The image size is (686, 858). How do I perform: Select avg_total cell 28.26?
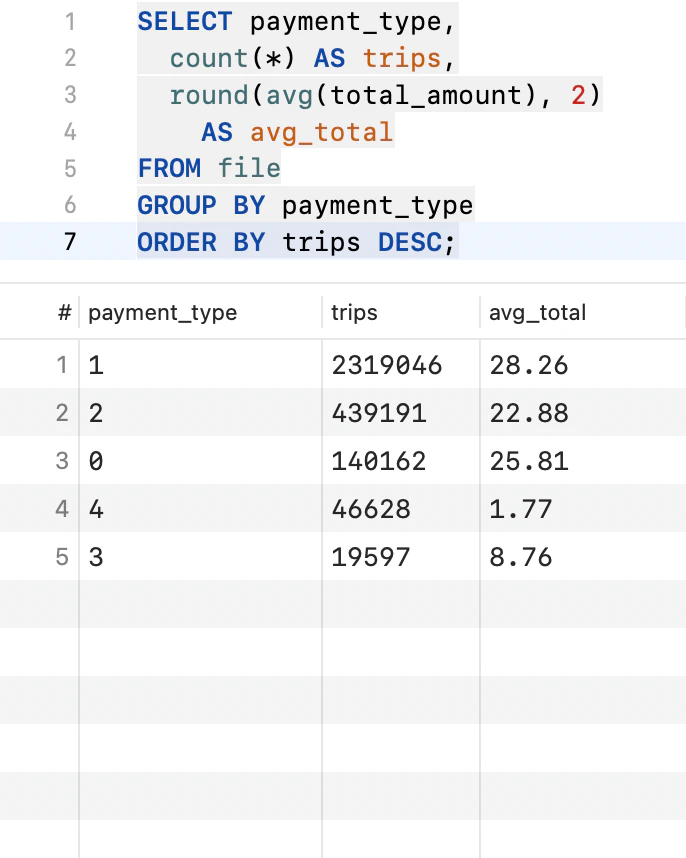coord(583,365)
